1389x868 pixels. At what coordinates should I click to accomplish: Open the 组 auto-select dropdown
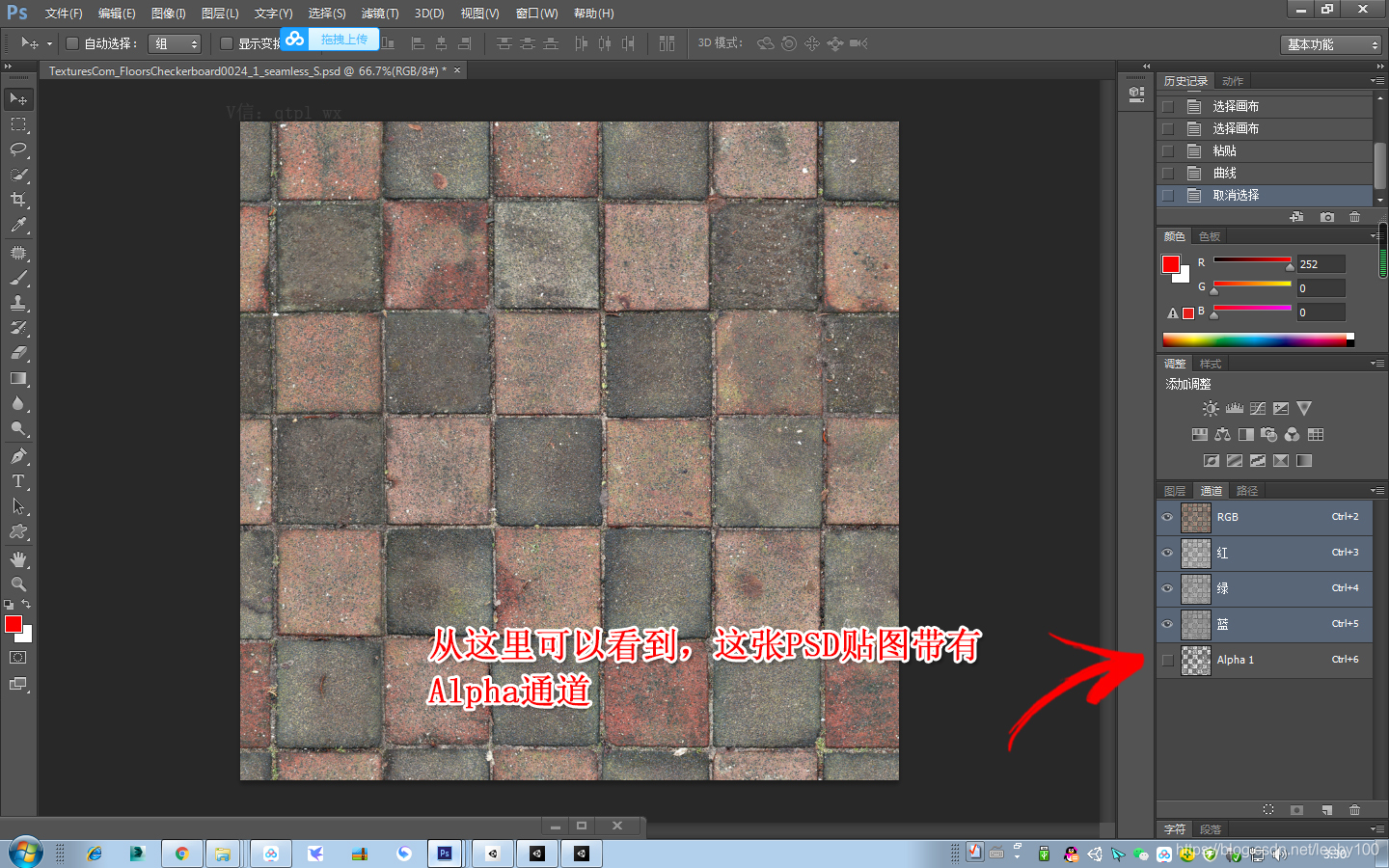coord(175,43)
